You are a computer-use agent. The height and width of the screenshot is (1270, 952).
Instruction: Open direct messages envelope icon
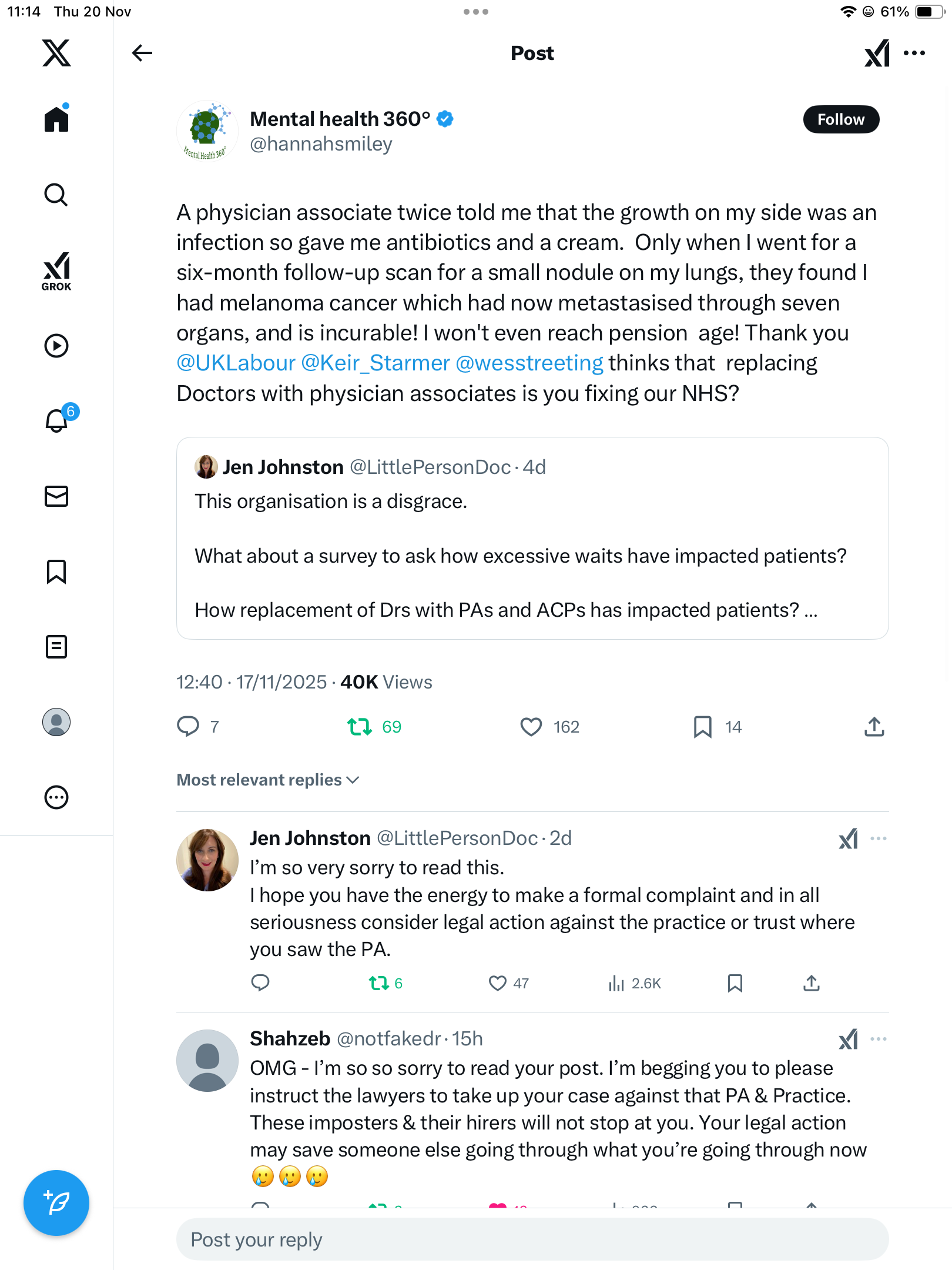pyautogui.click(x=56, y=496)
